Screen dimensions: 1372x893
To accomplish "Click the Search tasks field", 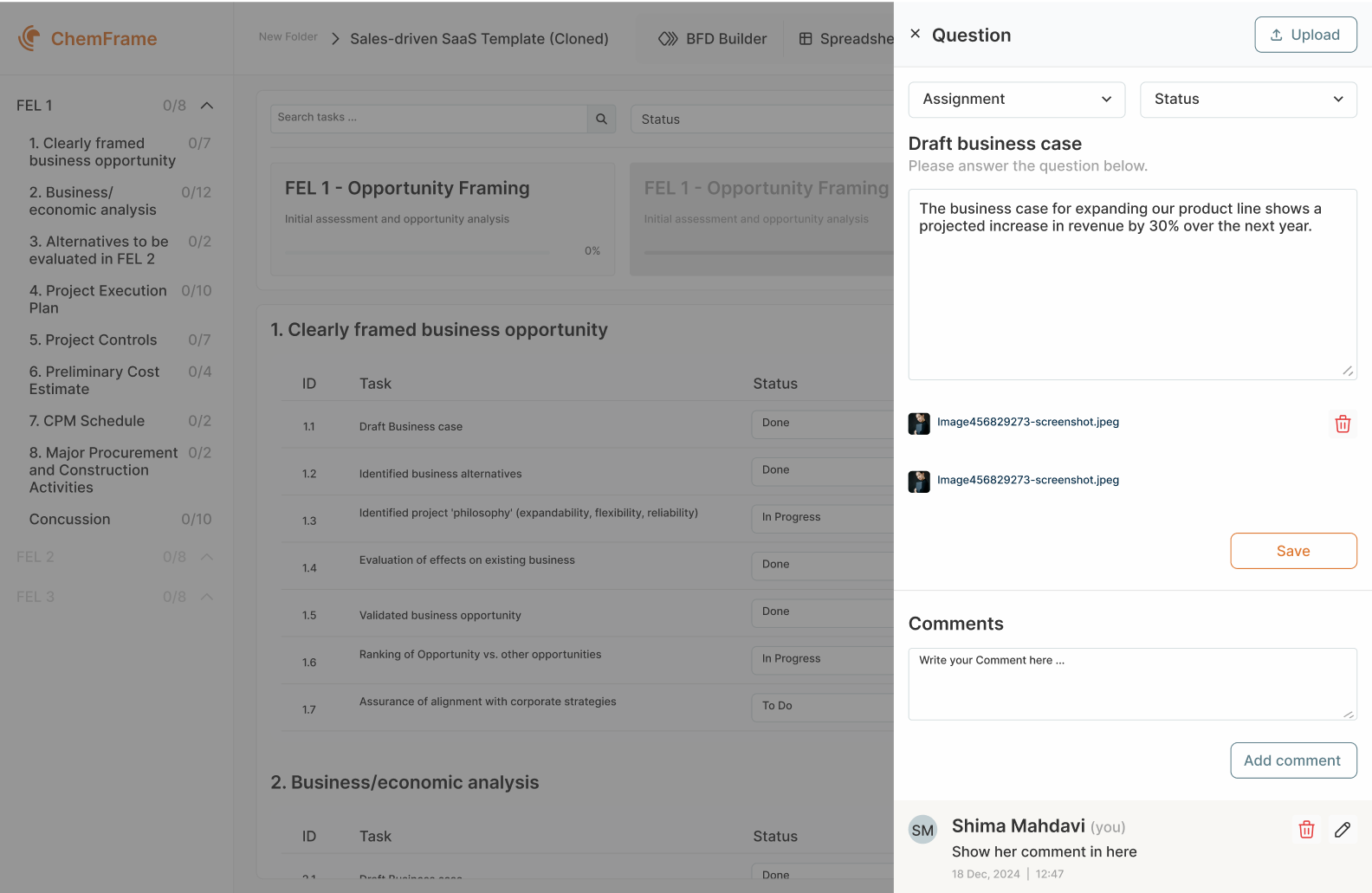I will 429,119.
